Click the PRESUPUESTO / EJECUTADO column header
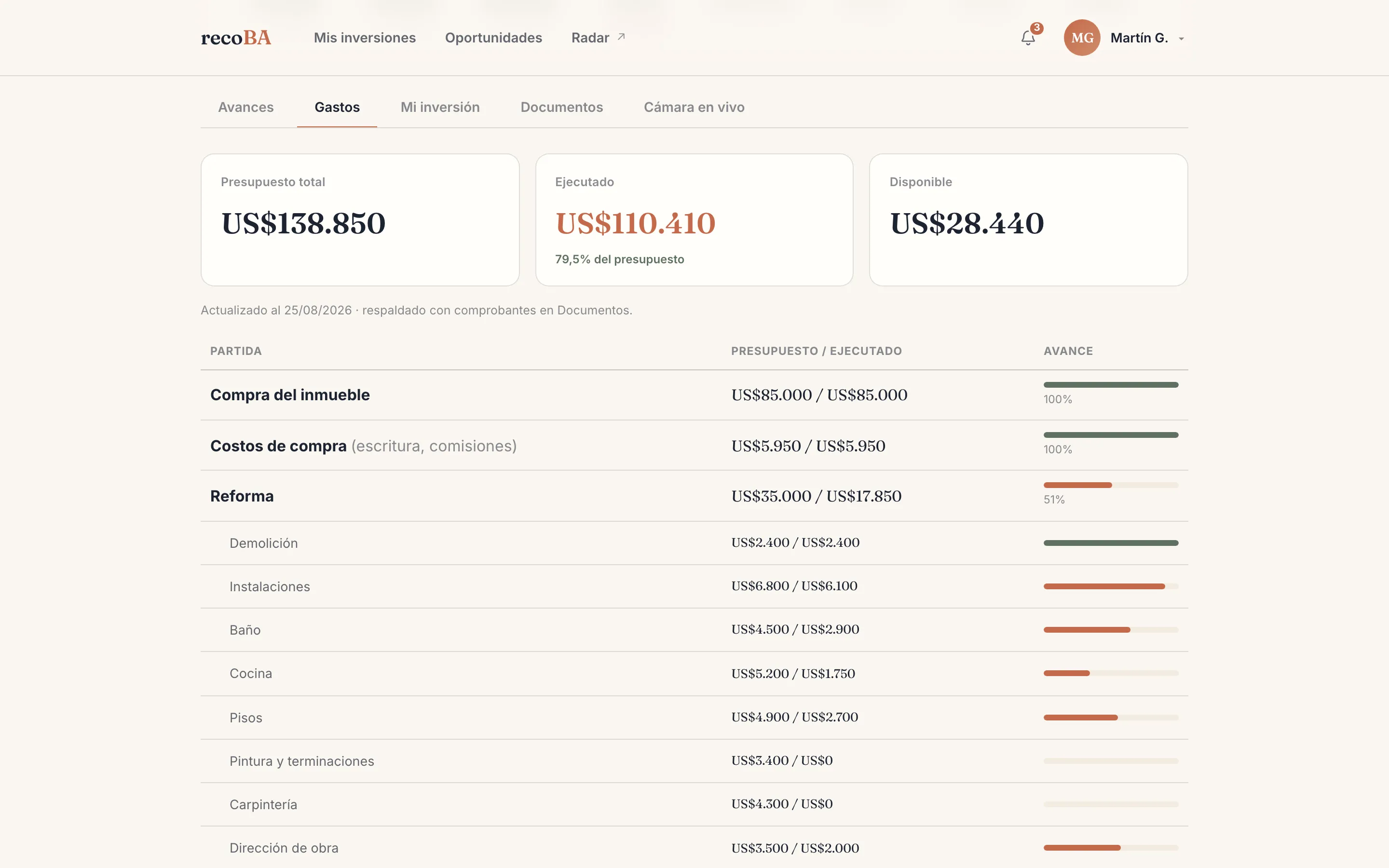Viewport: 1389px width, 868px height. pyautogui.click(x=816, y=351)
